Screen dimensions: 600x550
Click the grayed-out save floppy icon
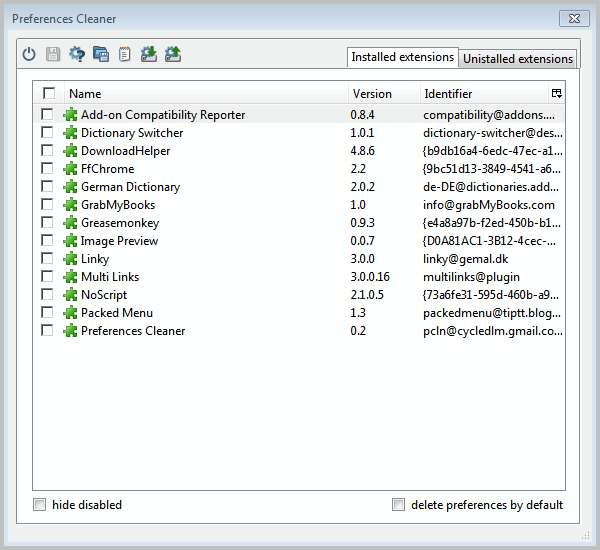point(53,55)
